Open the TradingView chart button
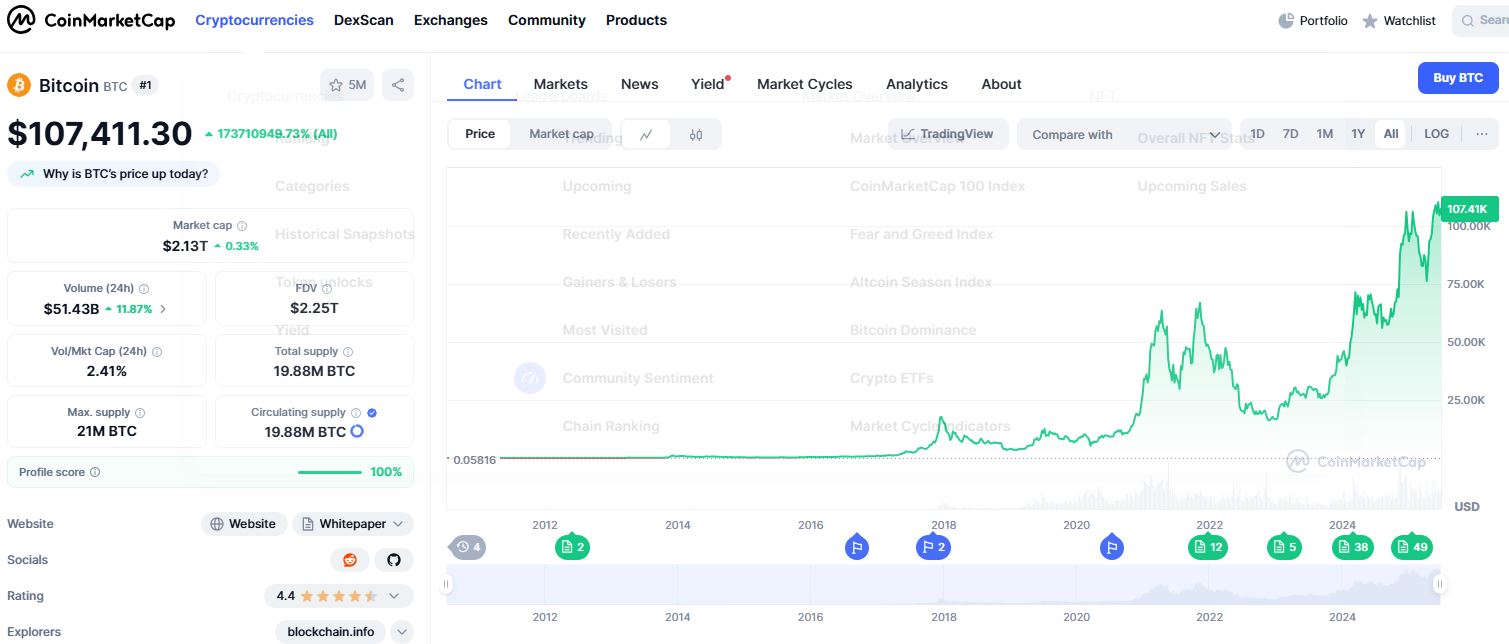Screen dimensions: 1509x644 point(948,134)
